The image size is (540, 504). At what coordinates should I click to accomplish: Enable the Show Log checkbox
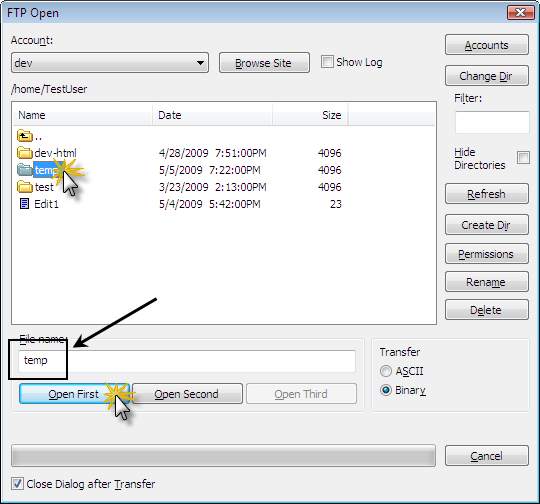pos(327,62)
